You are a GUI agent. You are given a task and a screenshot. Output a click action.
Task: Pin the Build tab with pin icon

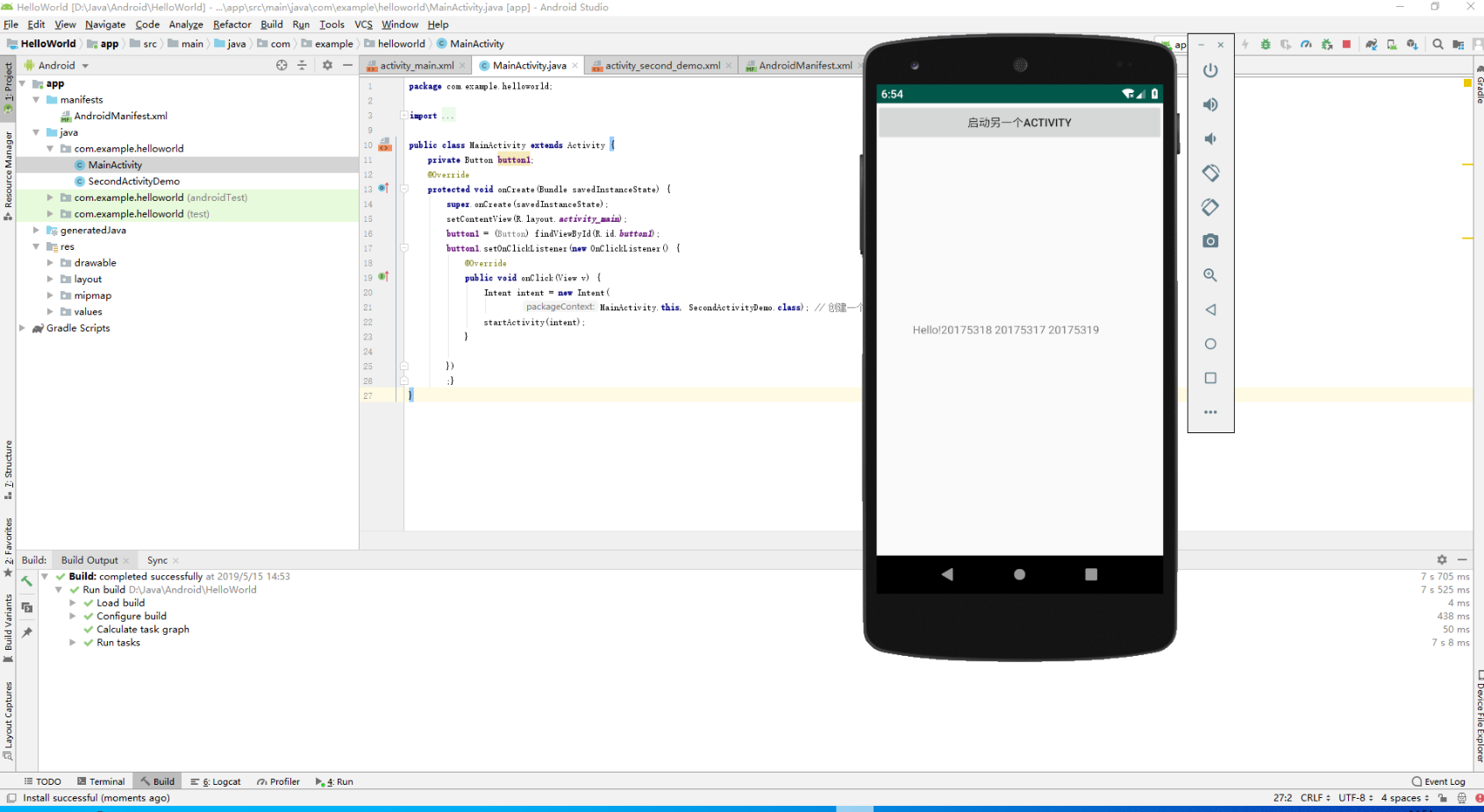click(27, 632)
